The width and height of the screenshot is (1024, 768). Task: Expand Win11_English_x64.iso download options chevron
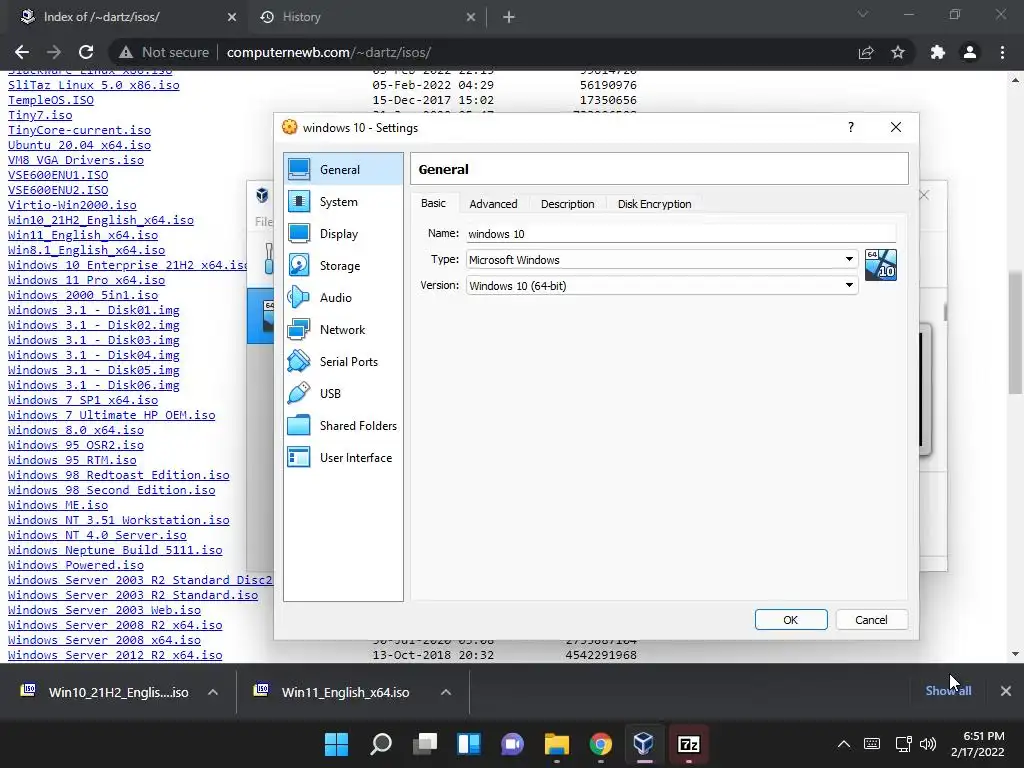(x=446, y=692)
